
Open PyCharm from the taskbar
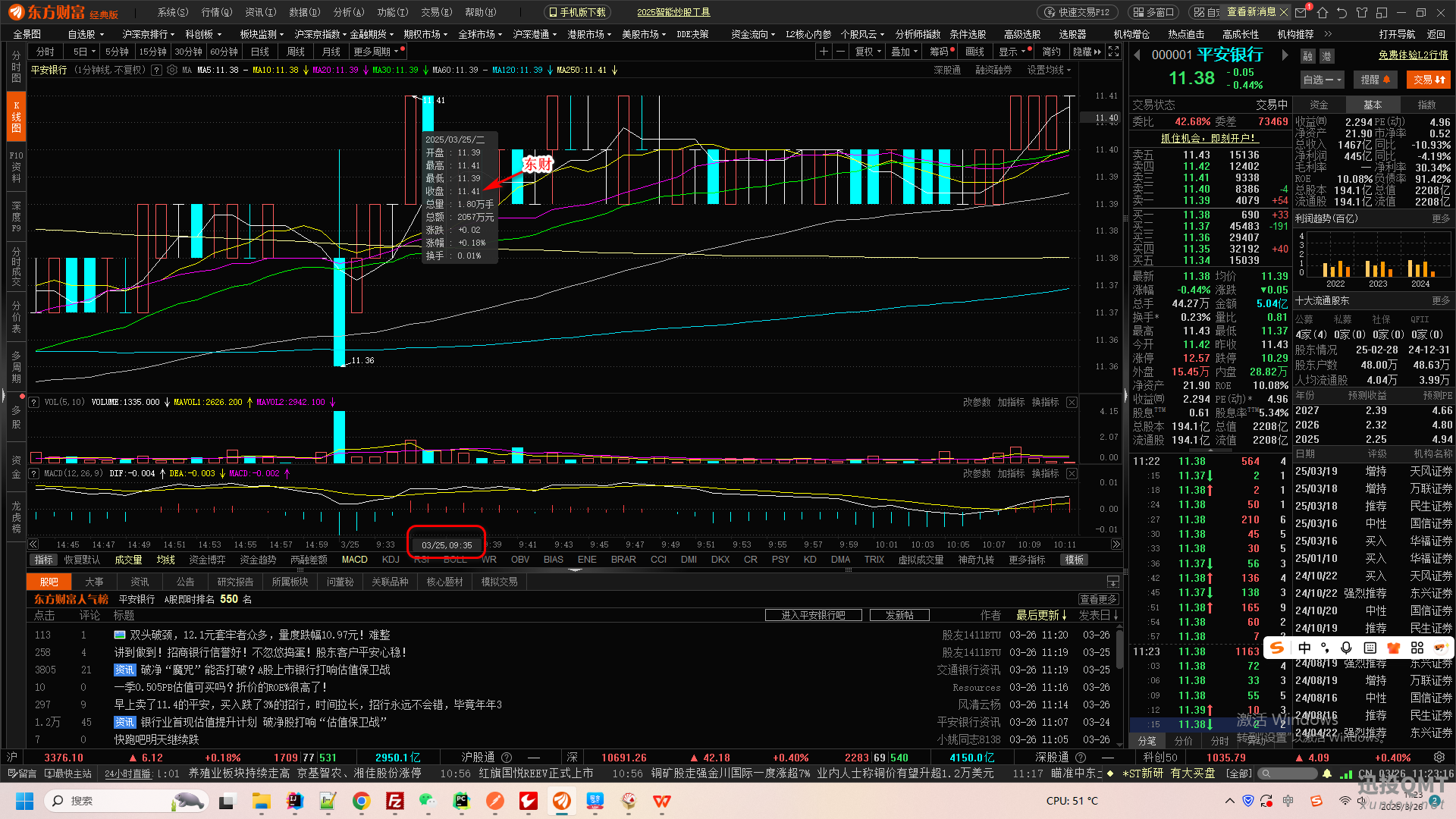(x=461, y=801)
